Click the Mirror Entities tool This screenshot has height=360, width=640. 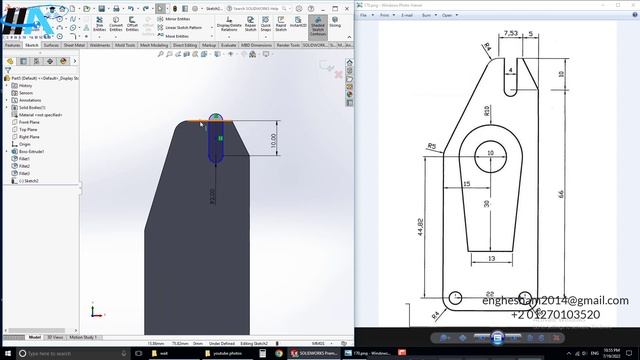(x=174, y=19)
